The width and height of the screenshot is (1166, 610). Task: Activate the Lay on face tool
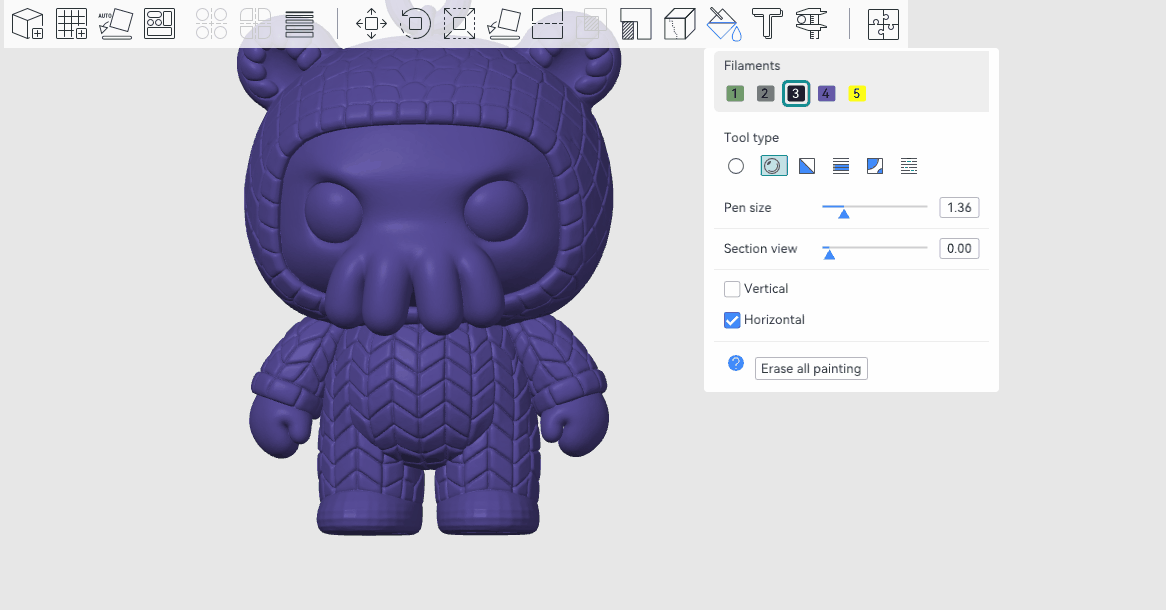tap(503, 24)
